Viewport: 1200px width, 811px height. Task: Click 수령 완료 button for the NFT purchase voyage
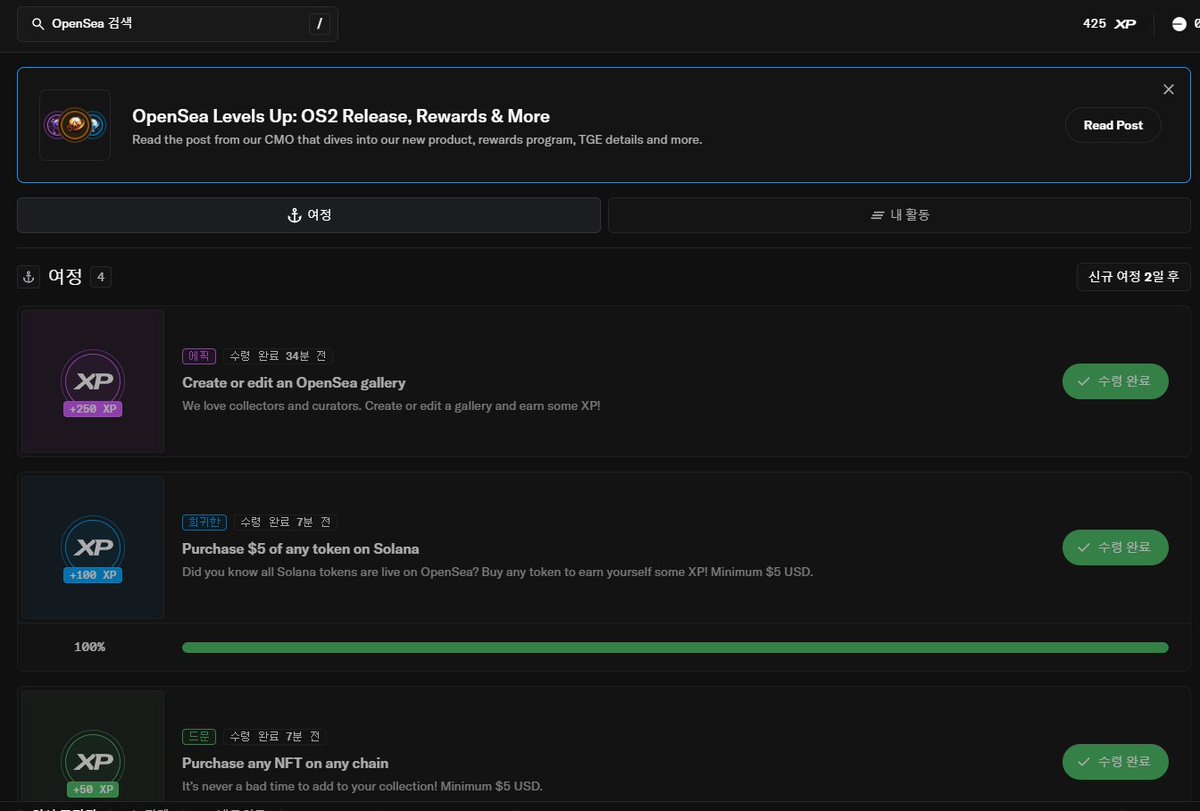(1115, 761)
